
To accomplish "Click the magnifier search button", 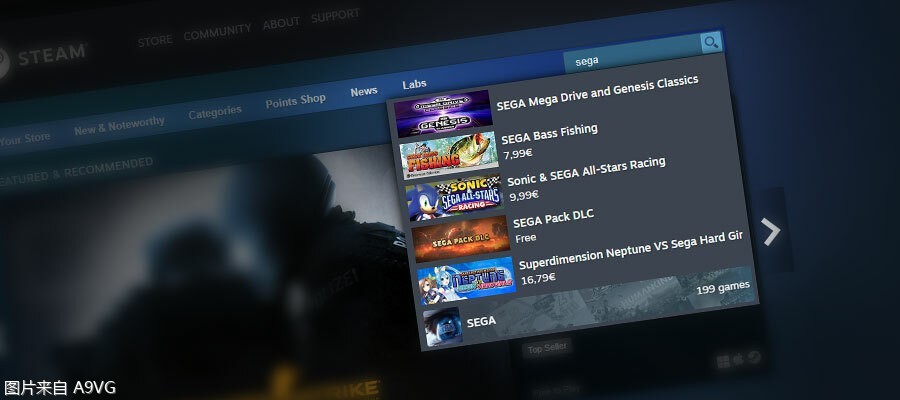I will click(x=711, y=43).
